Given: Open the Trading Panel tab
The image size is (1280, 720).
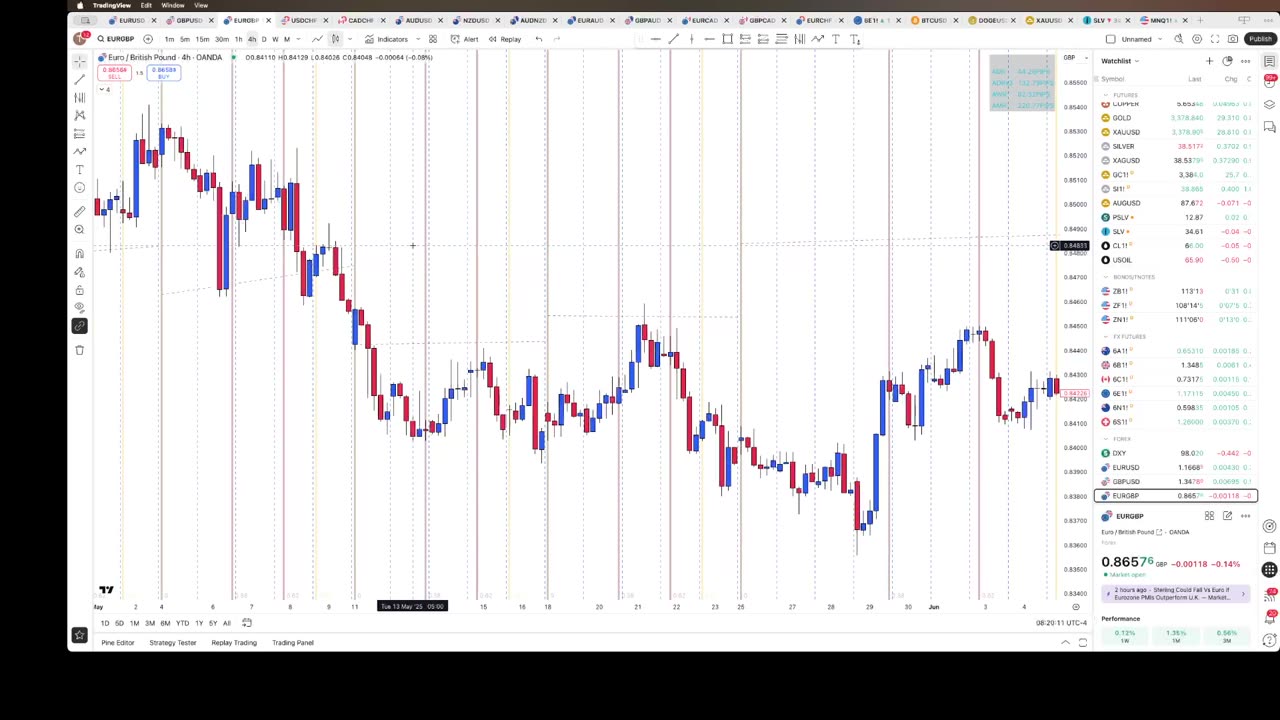Looking at the screenshot, I should [293, 643].
